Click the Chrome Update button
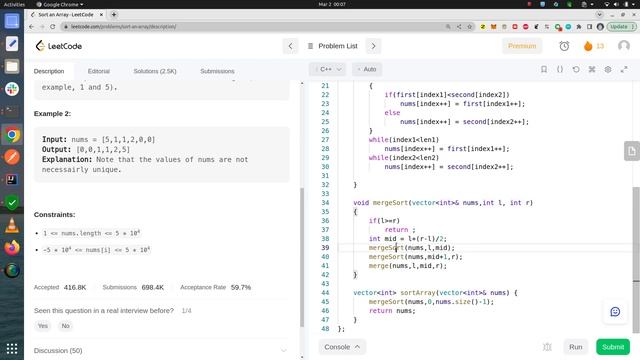 pyautogui.click(x=621, y=27)
